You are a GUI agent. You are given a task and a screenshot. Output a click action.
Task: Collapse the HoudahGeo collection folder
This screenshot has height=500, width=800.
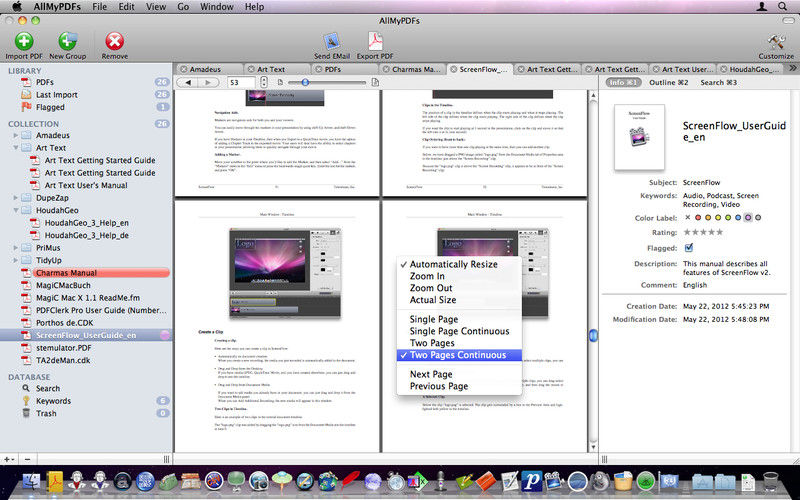point(15,210)
